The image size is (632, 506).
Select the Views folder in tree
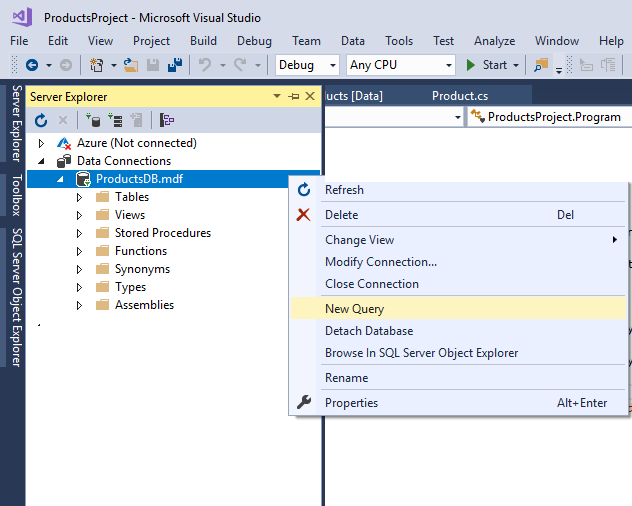pos(129,215)
